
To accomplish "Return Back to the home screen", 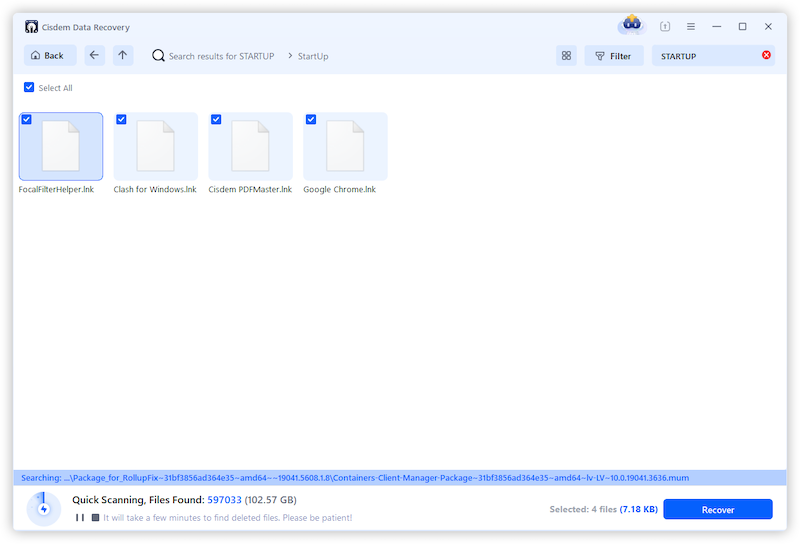I will (x=50, y=55).
